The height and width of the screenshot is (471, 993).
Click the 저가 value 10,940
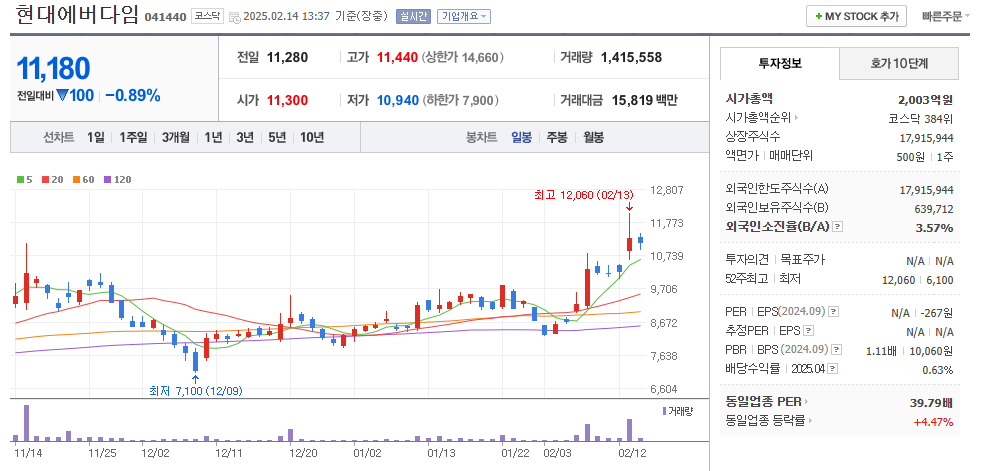398,100
